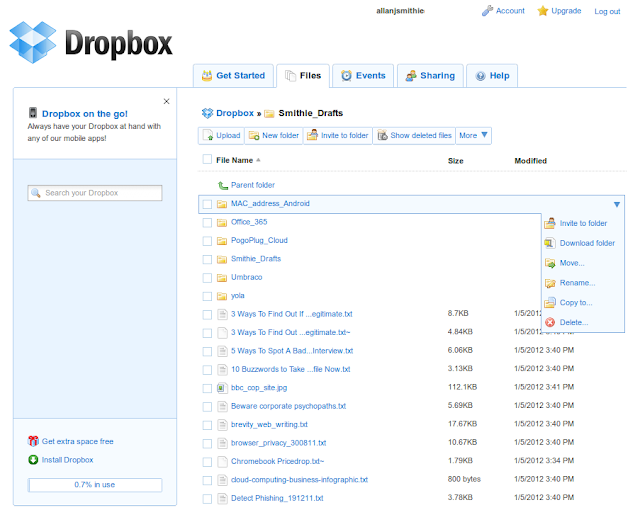The width and height of the screenshot is (640, 510).
Task: Check the Office_365 checkbox
Action: (207, 223)
